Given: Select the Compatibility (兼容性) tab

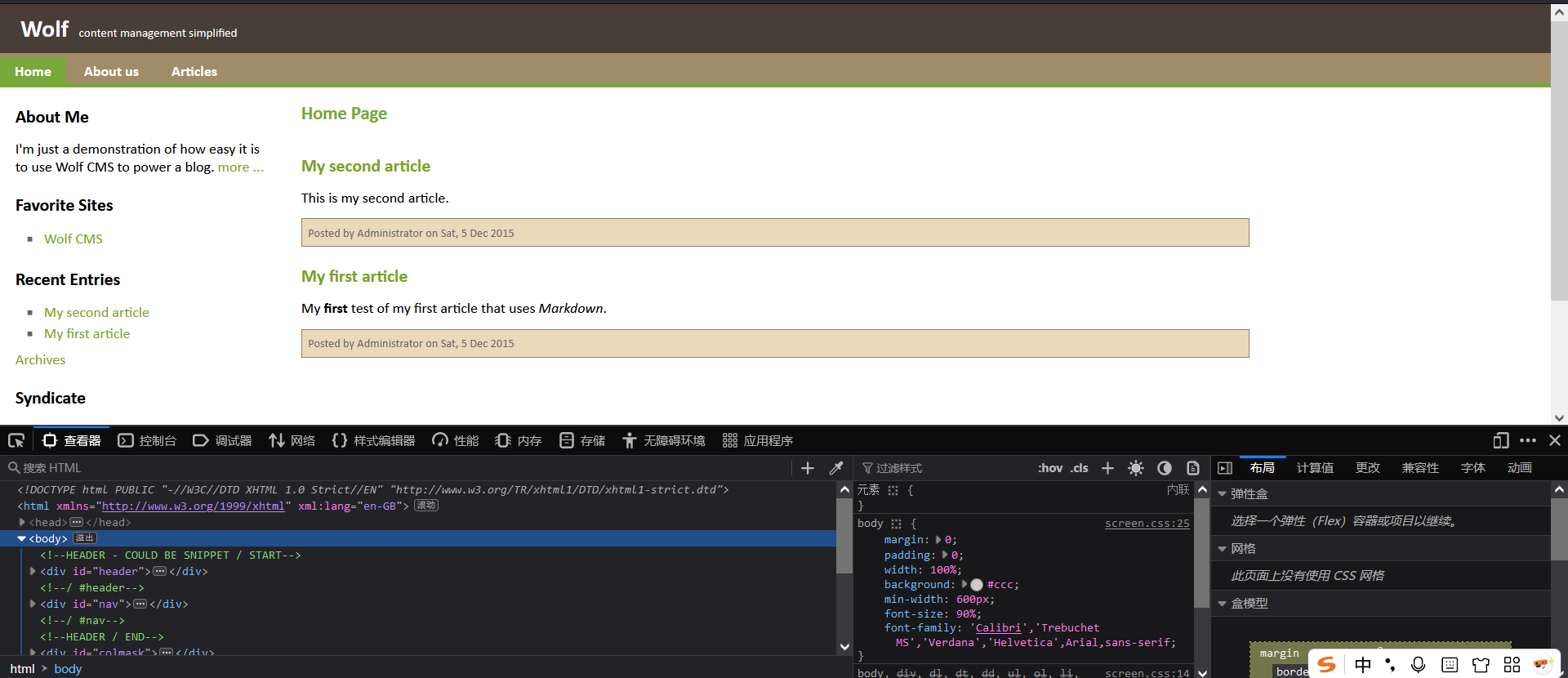Looking at the screenshot, I should click(1420, 468).
